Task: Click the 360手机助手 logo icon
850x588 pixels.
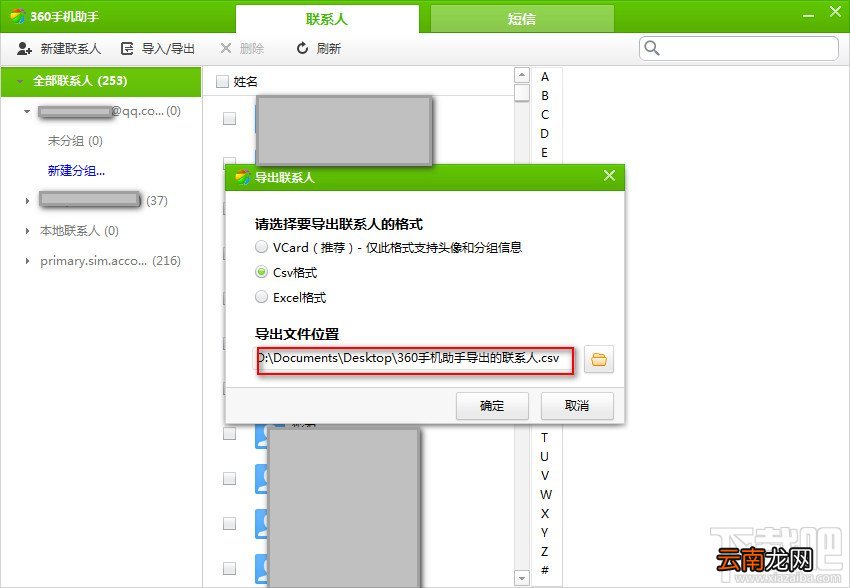Action: pyautogui.click(x=17, y=16)
